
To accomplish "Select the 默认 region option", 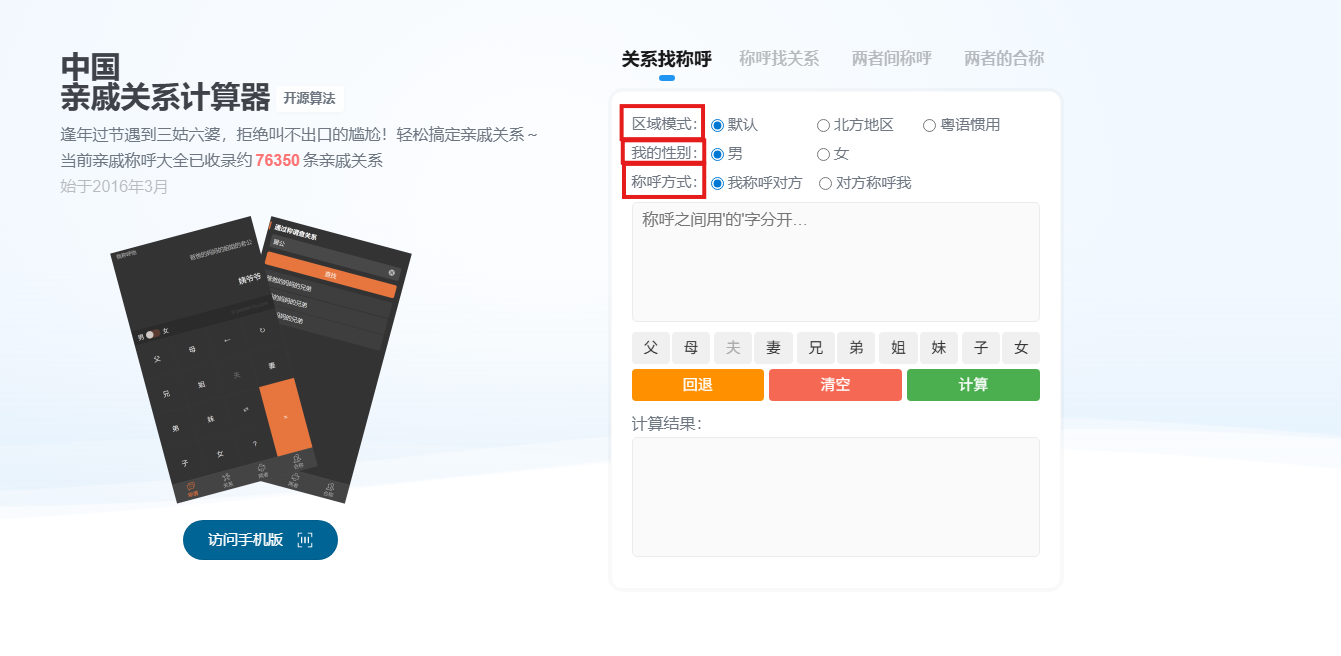I will tap(717, 125).
